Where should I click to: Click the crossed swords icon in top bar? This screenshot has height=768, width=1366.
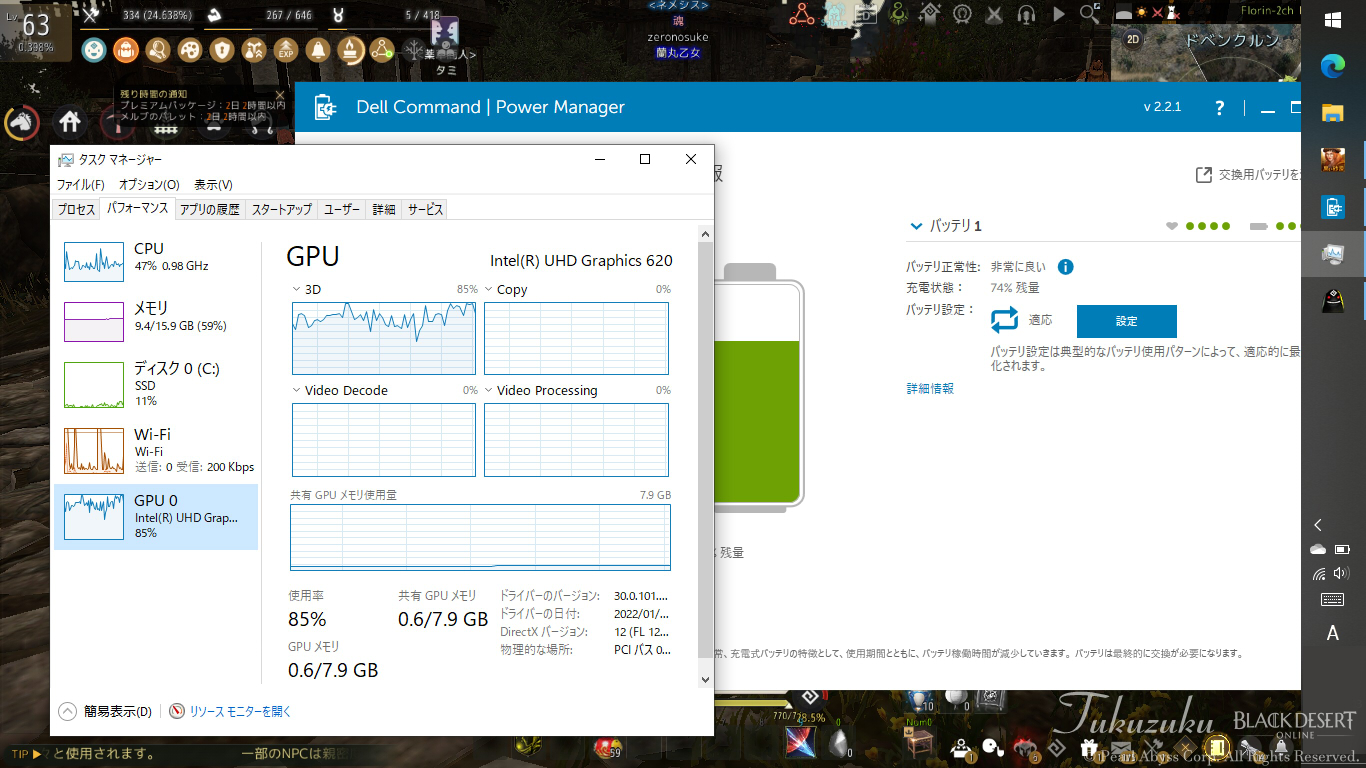pyautogui.click(x=994, y=14)
